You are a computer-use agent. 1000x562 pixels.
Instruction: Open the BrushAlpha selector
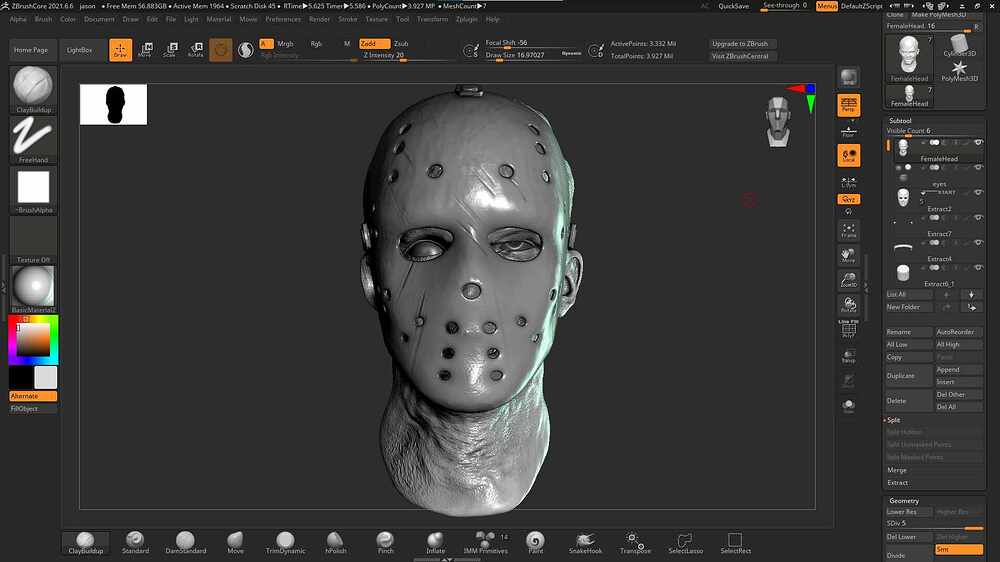(33, 190)
